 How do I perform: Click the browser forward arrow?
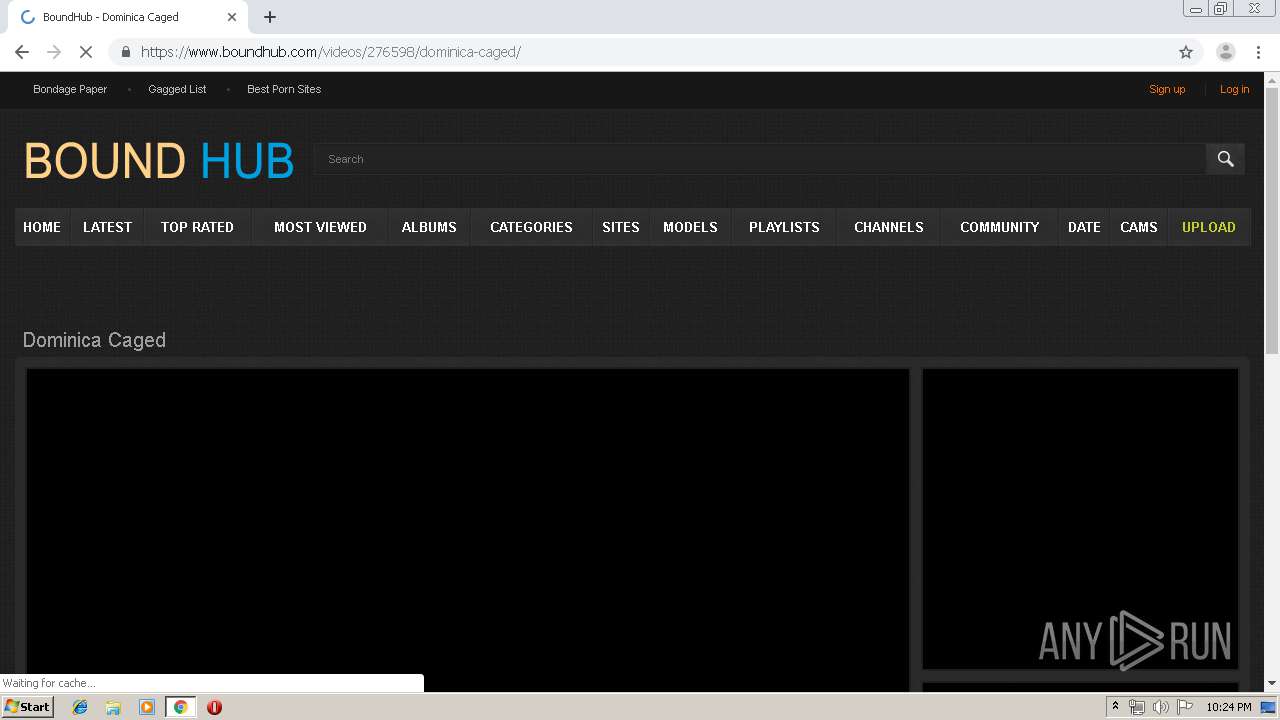click(x=54, y=52)
